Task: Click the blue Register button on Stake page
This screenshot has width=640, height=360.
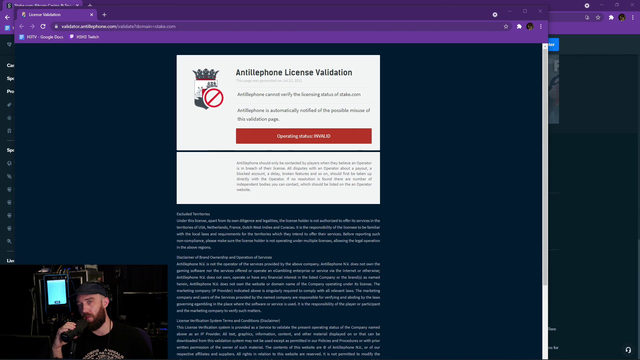Action: tap(553, 44)
